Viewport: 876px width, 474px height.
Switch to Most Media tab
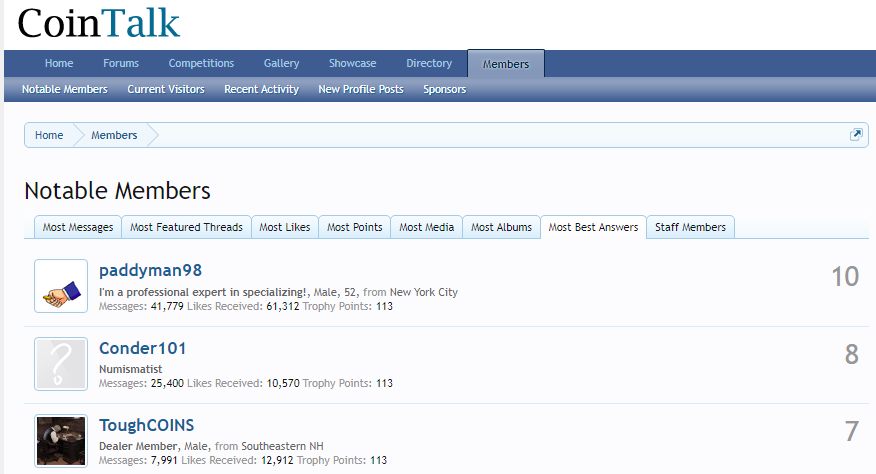click(x=426, y=227)
